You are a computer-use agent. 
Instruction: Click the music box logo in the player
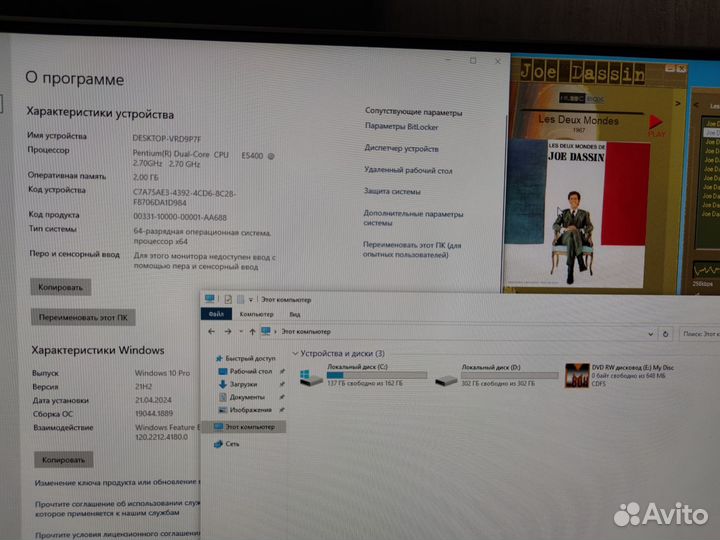pyautogui.click(x=581, y=98)
